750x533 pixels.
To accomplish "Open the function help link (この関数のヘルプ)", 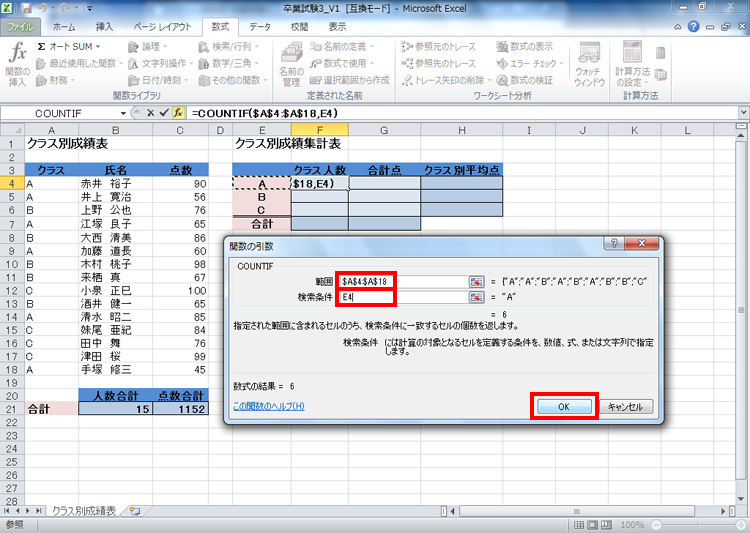I will [x=268, y=407].
